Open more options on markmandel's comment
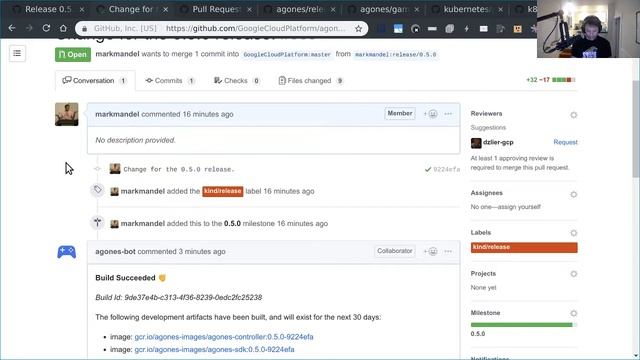Viewport: 640px width, 360px height. click(448, 114)
